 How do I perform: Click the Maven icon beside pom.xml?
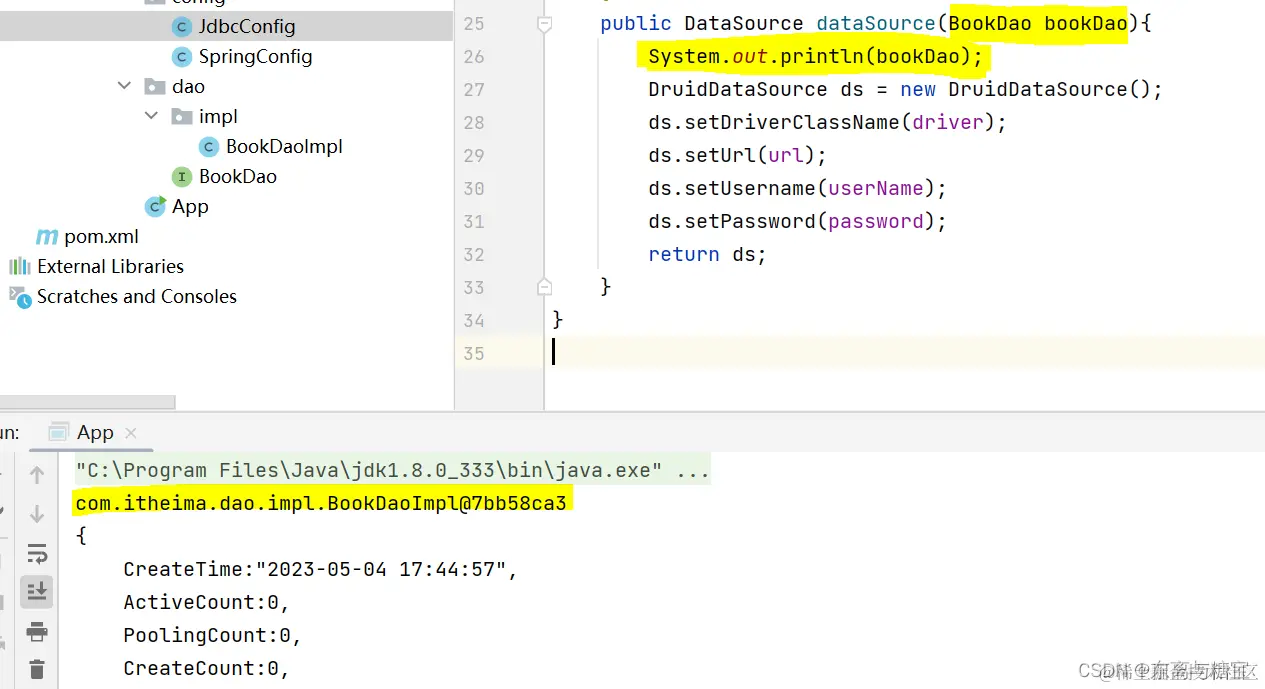(x=47, y=237)
